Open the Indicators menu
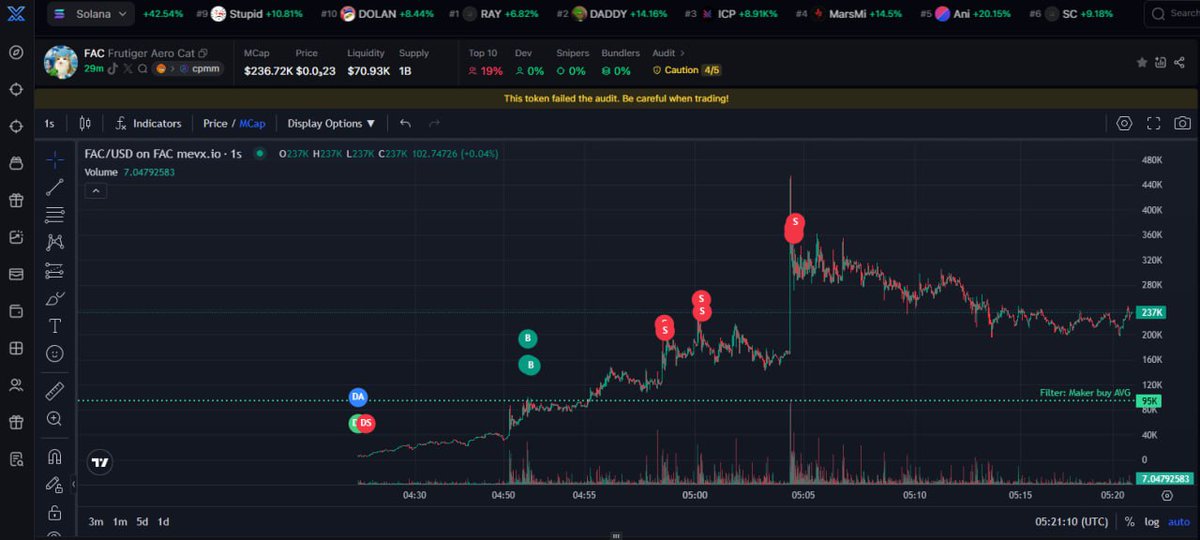This screenshot has width=1200, height=540. pos(148,123)
